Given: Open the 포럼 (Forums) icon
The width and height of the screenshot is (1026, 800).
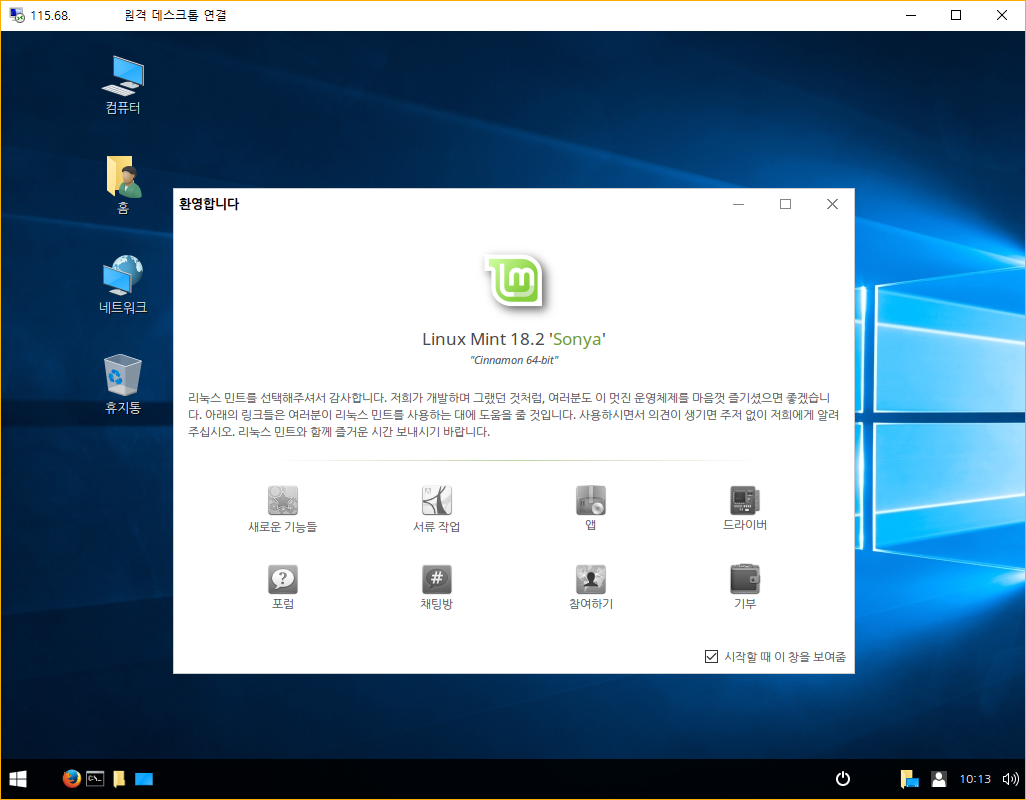Looking at the screenshot, I should [x=283, y=579].
